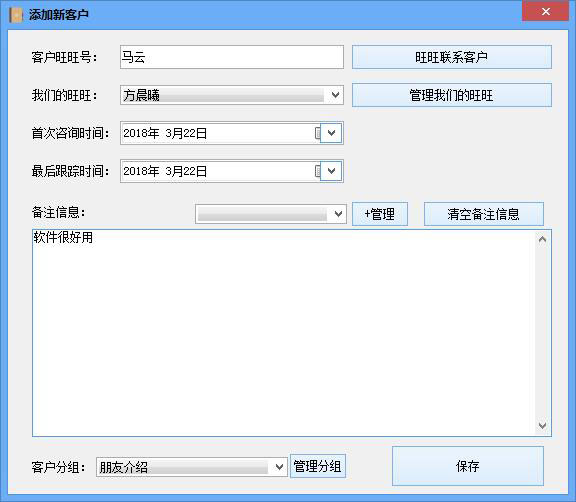Open the 最后跟踪时间 date picker dropdown arrow

coord(331,171)
